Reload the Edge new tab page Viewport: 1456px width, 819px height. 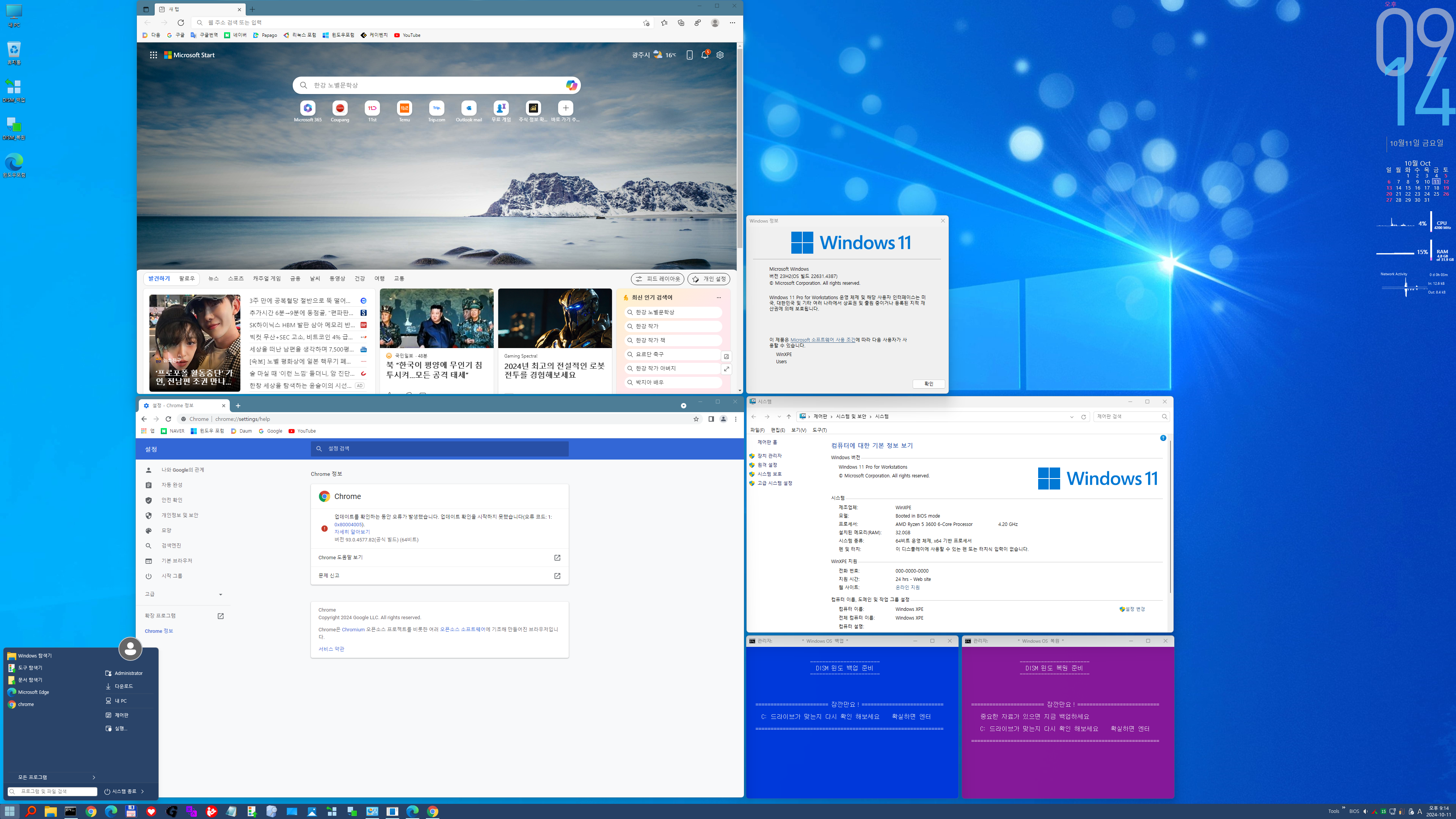pos(181,23)
